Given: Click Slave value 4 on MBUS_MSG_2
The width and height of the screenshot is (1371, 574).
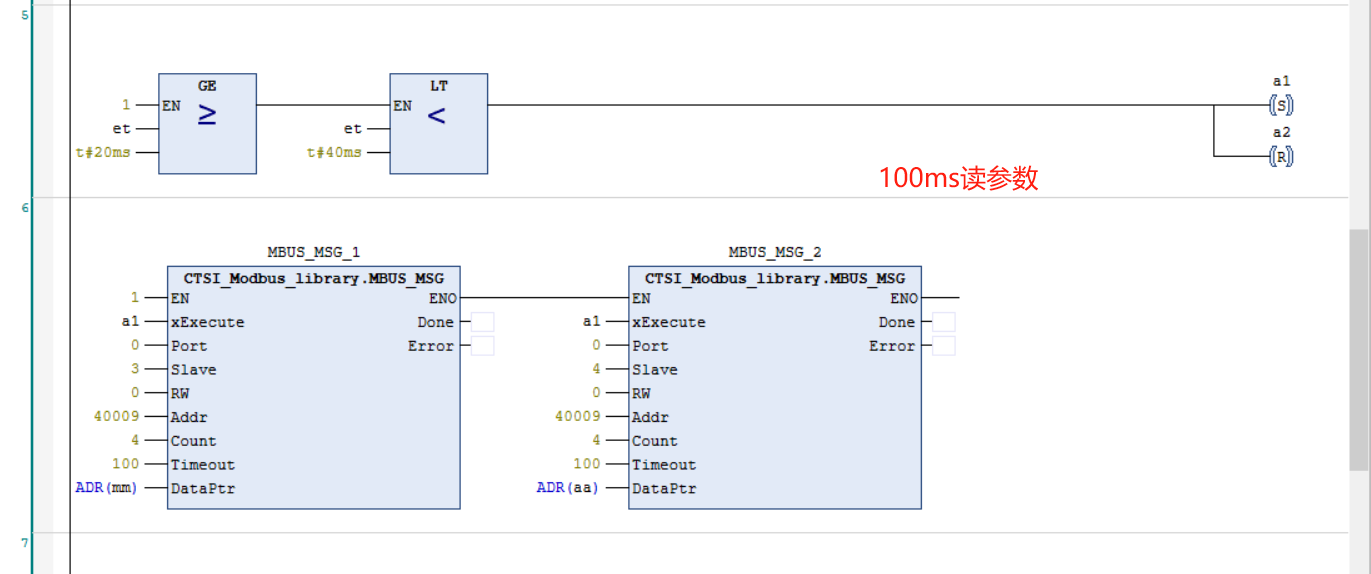Looking at the screenshot, I should click(x=596, y=369).
